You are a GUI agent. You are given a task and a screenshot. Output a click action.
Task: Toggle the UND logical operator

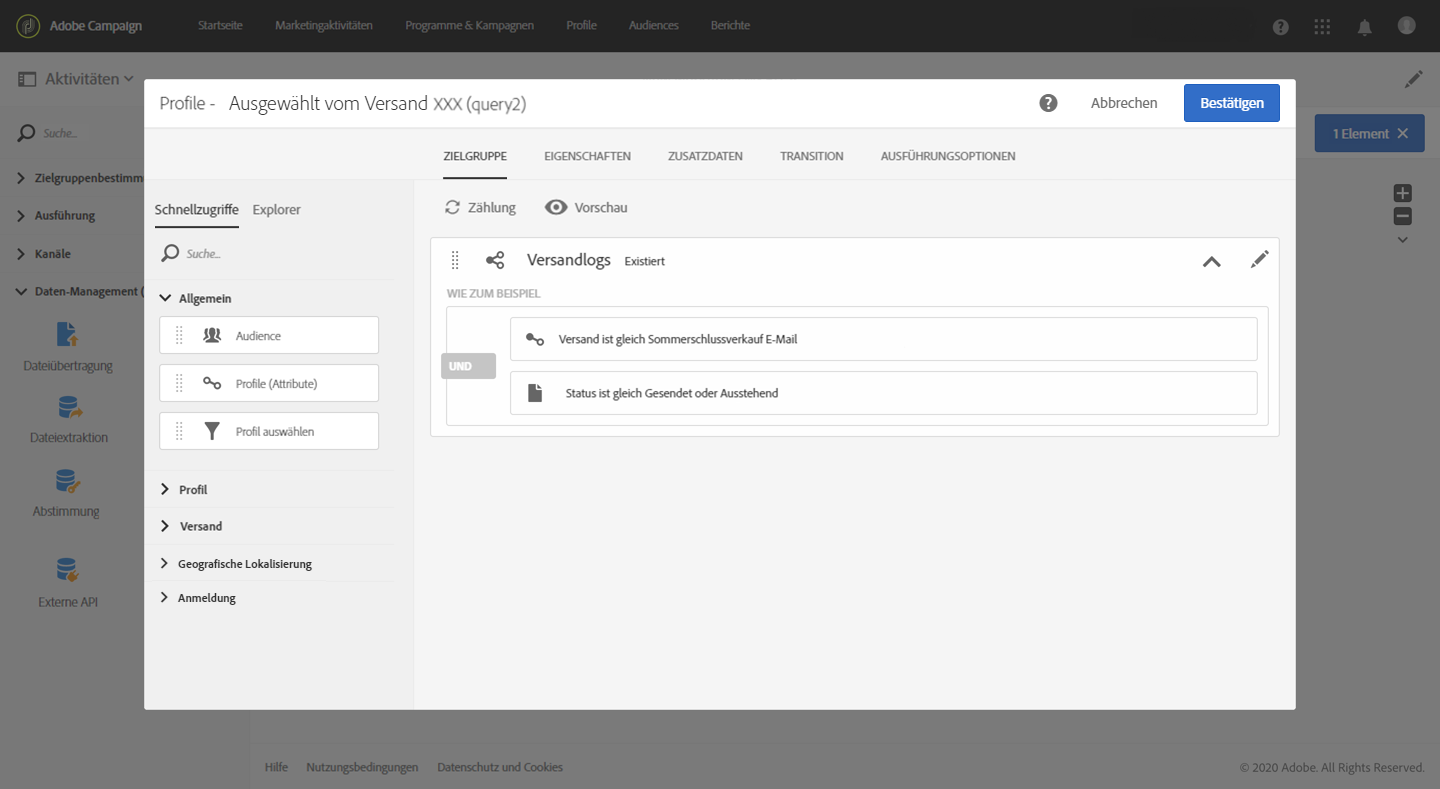(x=468, y=366)
